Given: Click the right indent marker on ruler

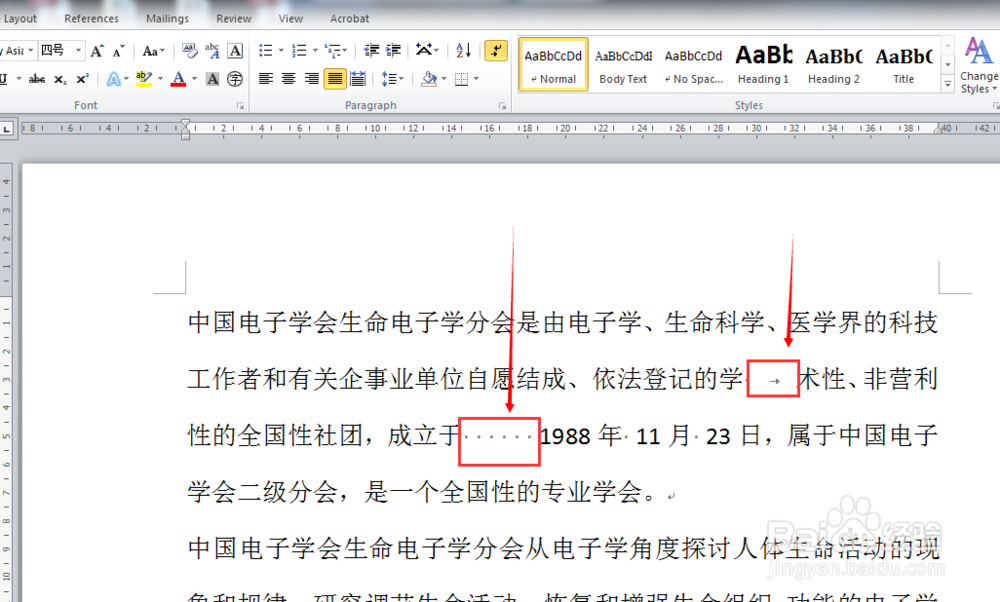Looking at the screenshot, I should point(939,129).
